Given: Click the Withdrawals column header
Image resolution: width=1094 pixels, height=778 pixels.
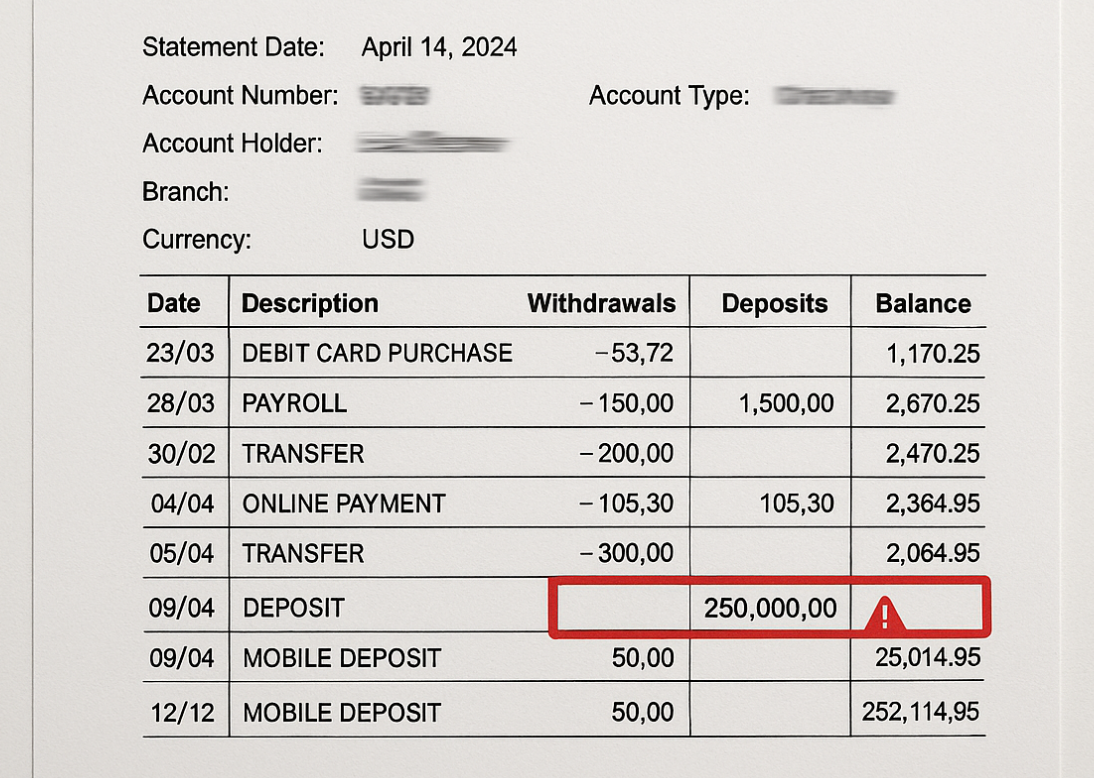Looking at the screenshot, I should tap(601, 303).
